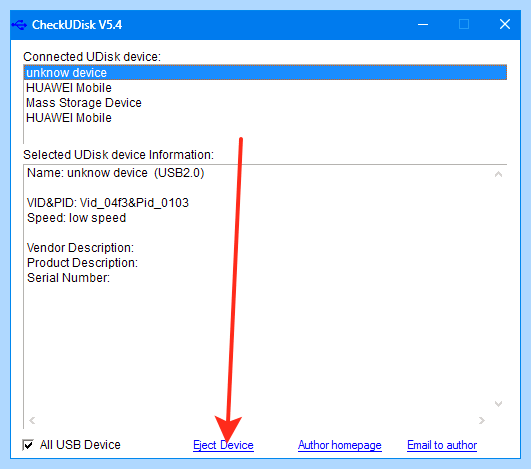Click the 'Vendor Description:' line
Image resolution: width=531 pixels, height=469 pixels.
[x=80, y=248]
